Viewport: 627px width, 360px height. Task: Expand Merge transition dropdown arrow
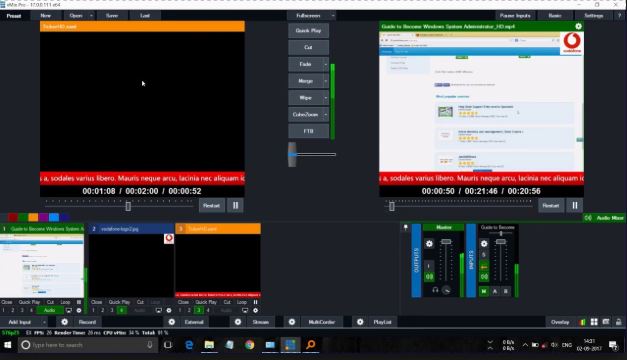[325, 81]
